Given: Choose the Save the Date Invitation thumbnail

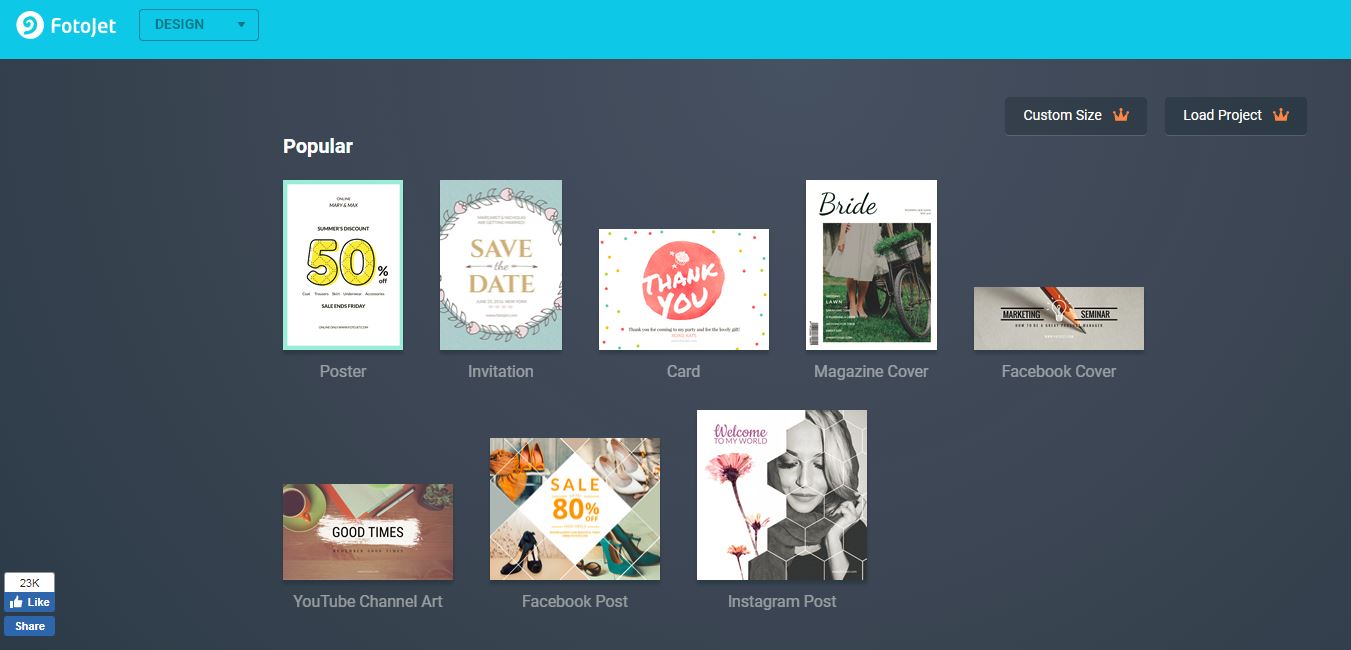Looking at the screenshot, I should point(501,265).
